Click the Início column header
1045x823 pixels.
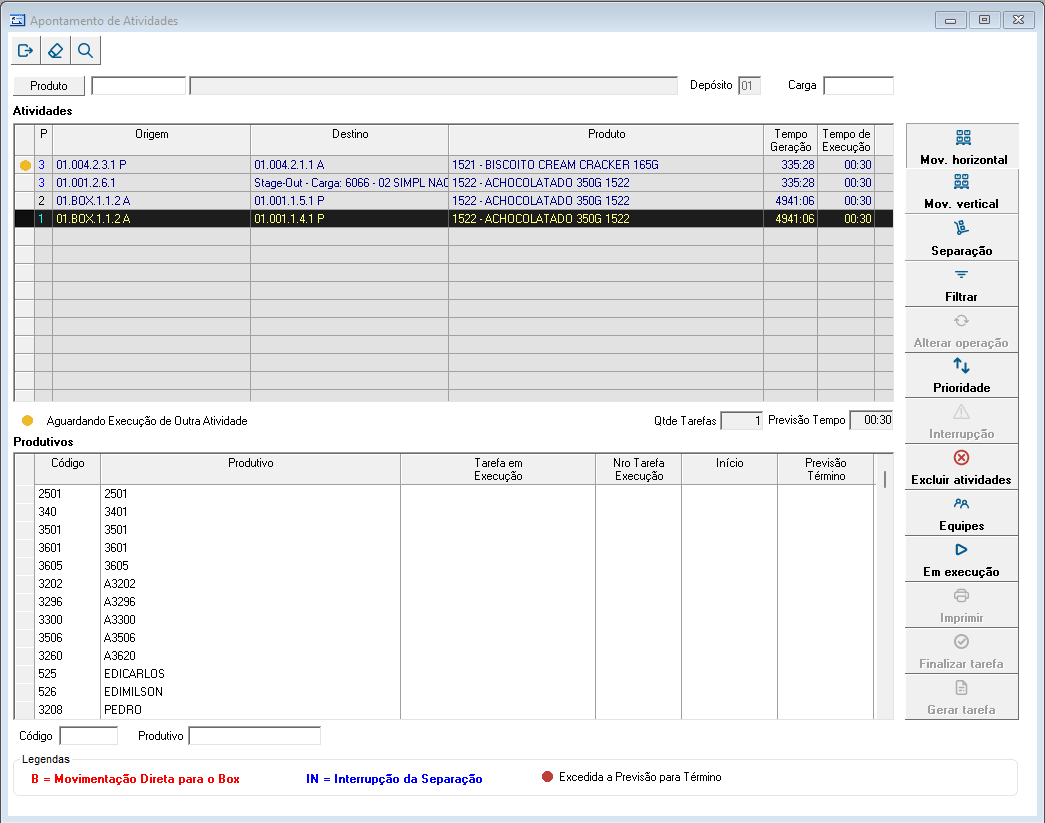[729, 469]
